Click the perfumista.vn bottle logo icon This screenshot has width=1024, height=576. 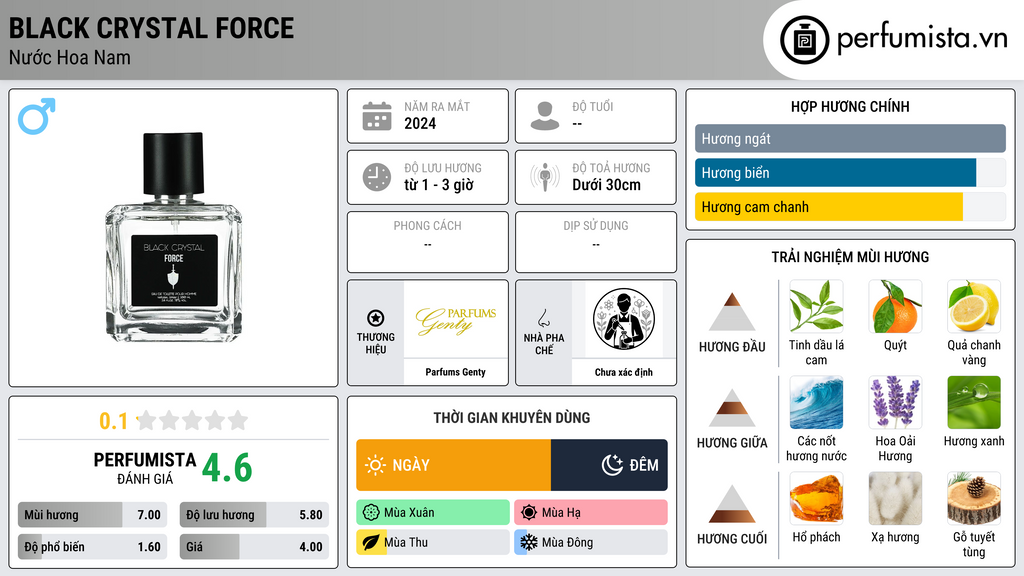point(804,40)
